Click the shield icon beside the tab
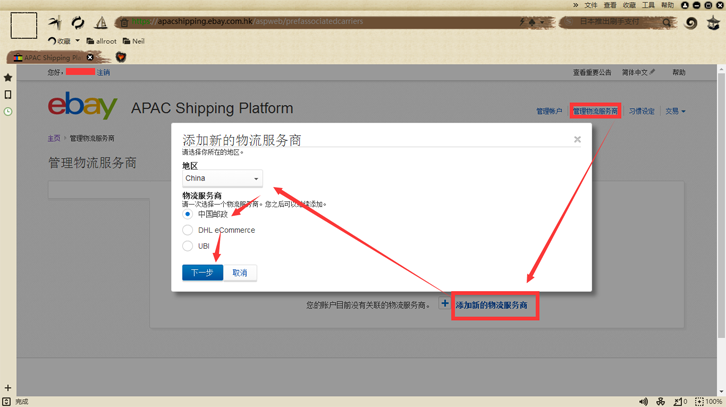Viewport: 726px width, 407px height. (x=121, y=57)
